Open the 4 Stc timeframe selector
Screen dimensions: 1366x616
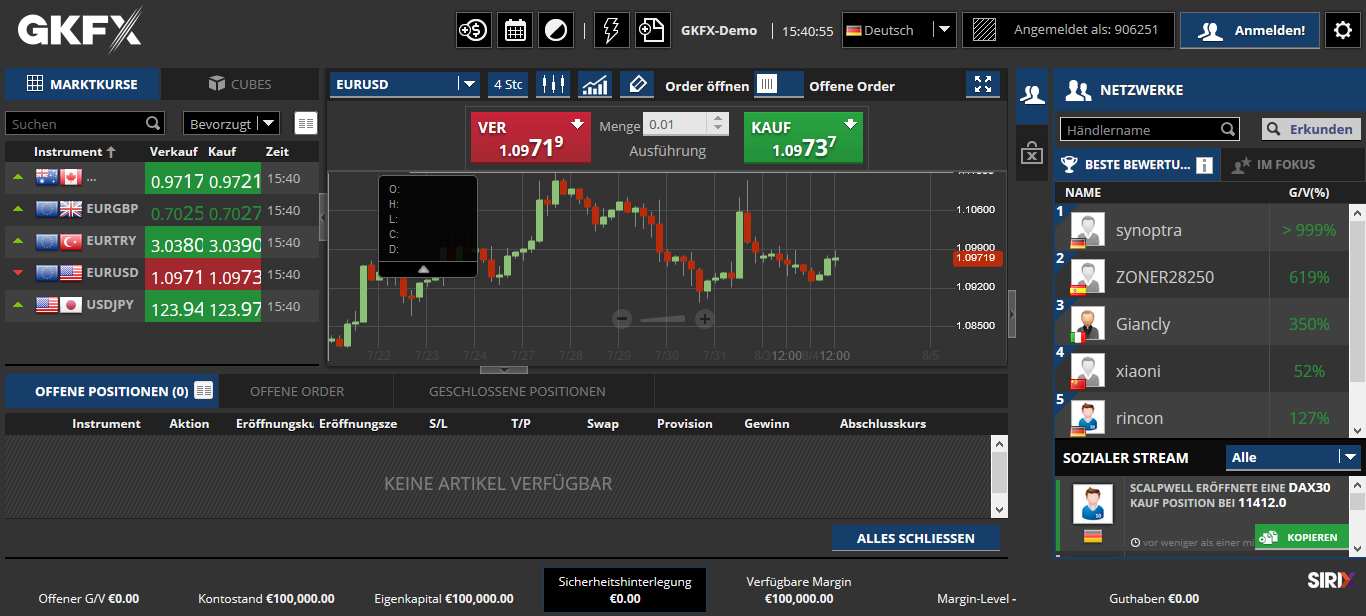pos(508,84)
